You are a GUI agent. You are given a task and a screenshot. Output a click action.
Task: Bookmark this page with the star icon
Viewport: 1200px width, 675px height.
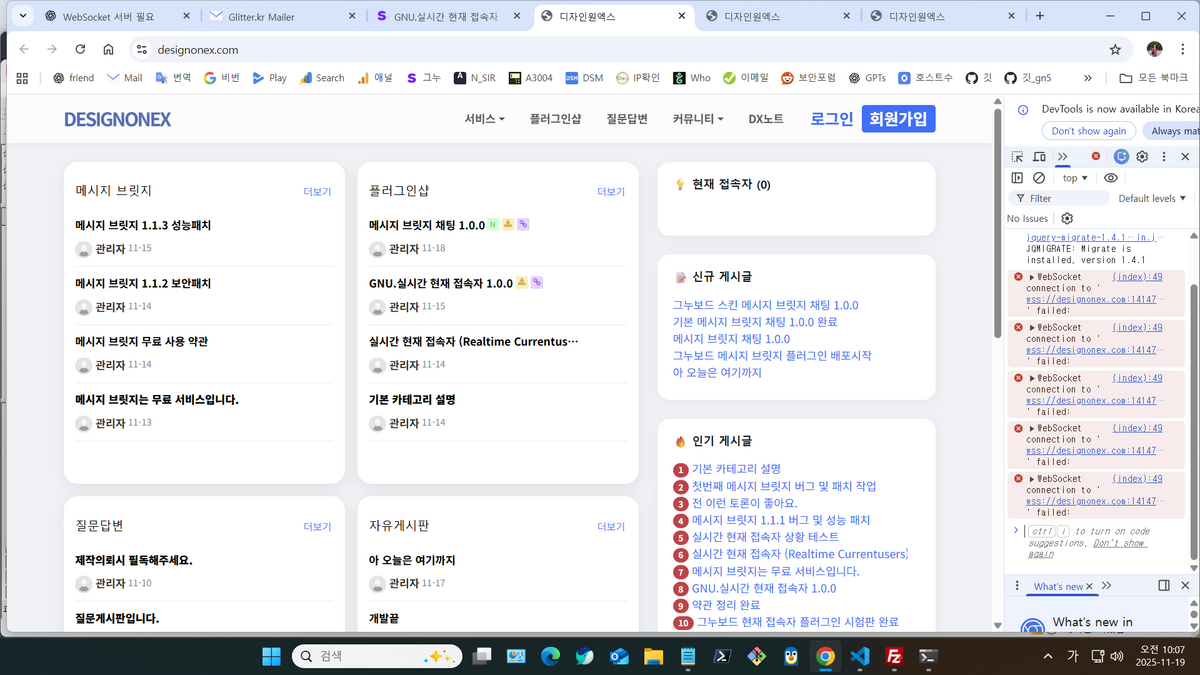click(x=1115, y=49)
